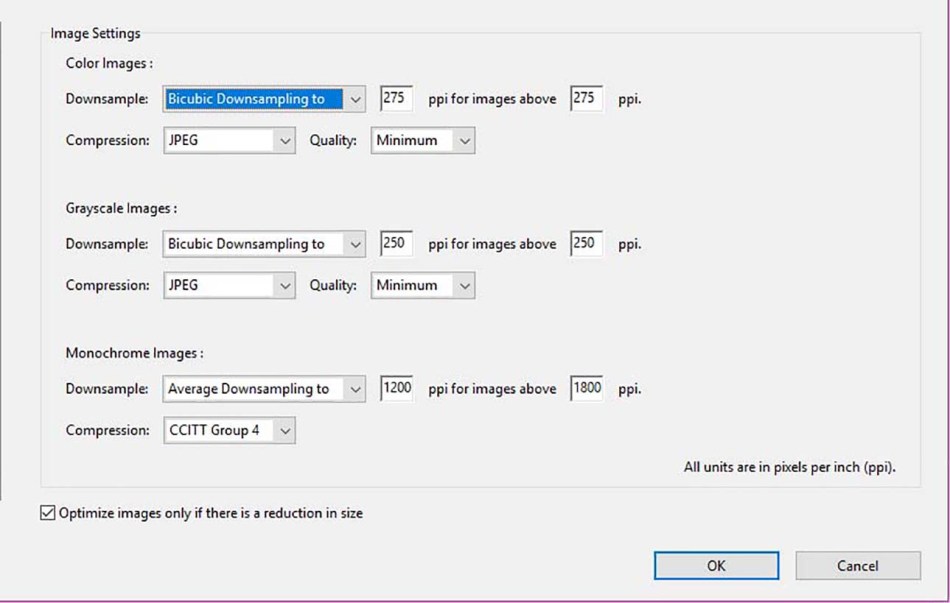Open CCITT Group 4 compression dropdown

(x=229, y=430)
